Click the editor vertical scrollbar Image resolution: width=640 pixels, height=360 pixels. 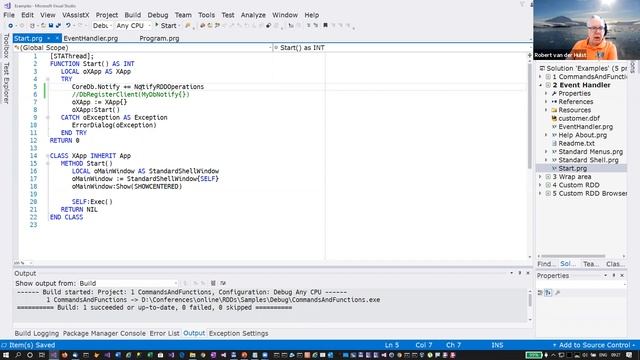tap(530, 116)
